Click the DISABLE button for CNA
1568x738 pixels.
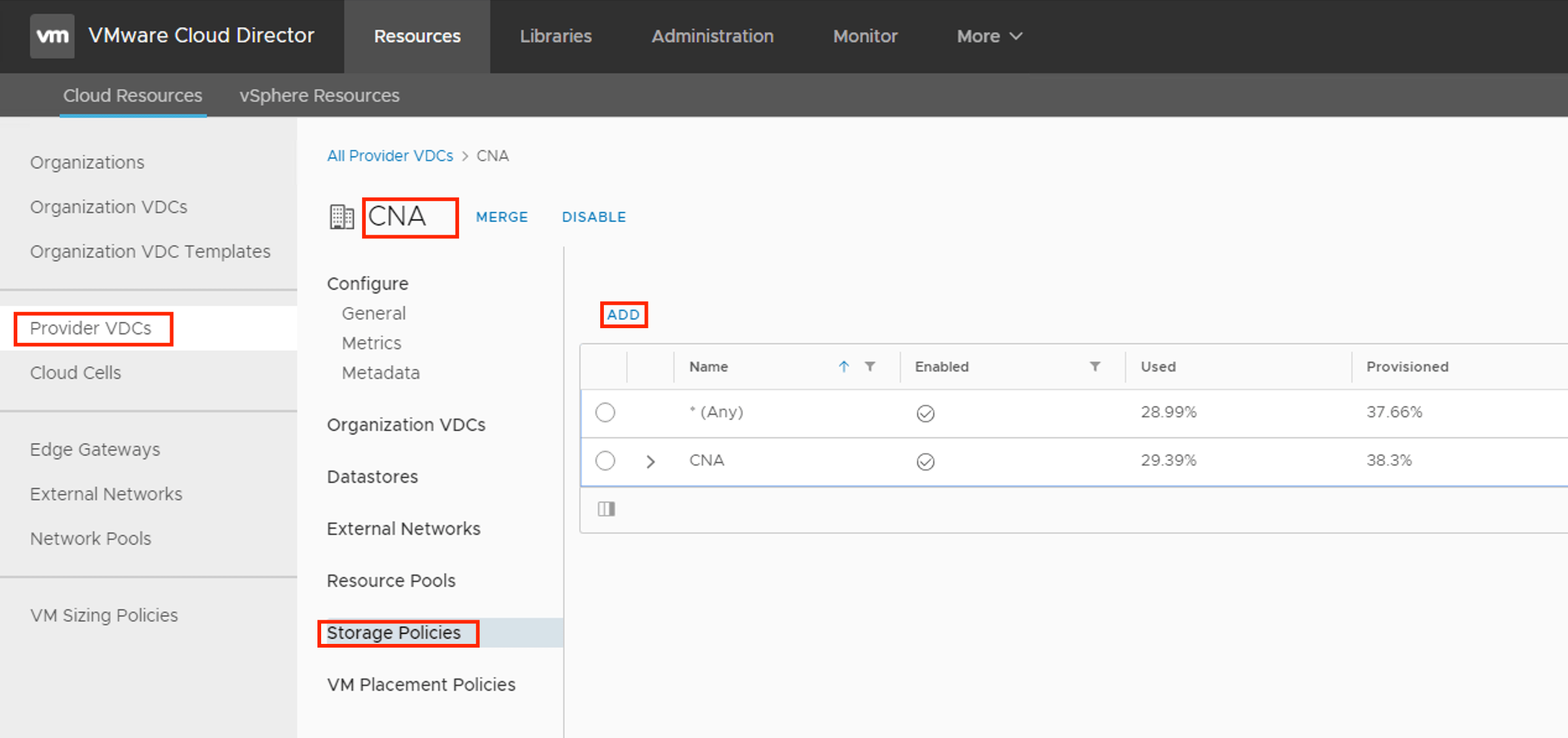point(593,217)
